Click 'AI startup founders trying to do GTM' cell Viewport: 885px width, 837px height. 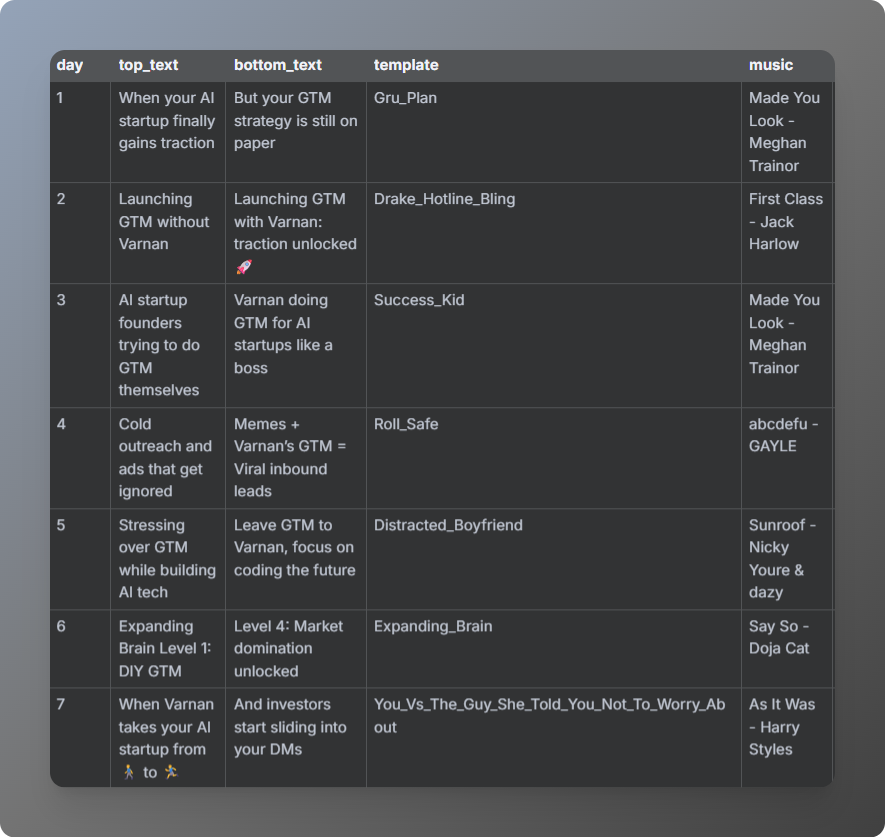pos(168,345)
